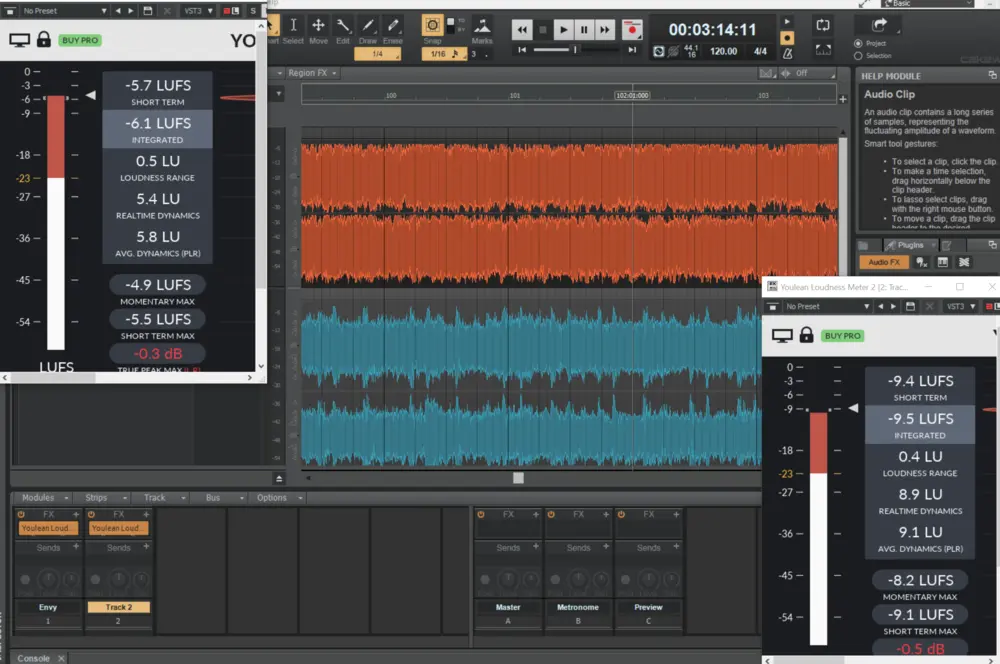This screenshot has height=664, width=1000.
Task: Open Youlean Loudness plugin on Track 2 strip
Action: click(119, 528)
